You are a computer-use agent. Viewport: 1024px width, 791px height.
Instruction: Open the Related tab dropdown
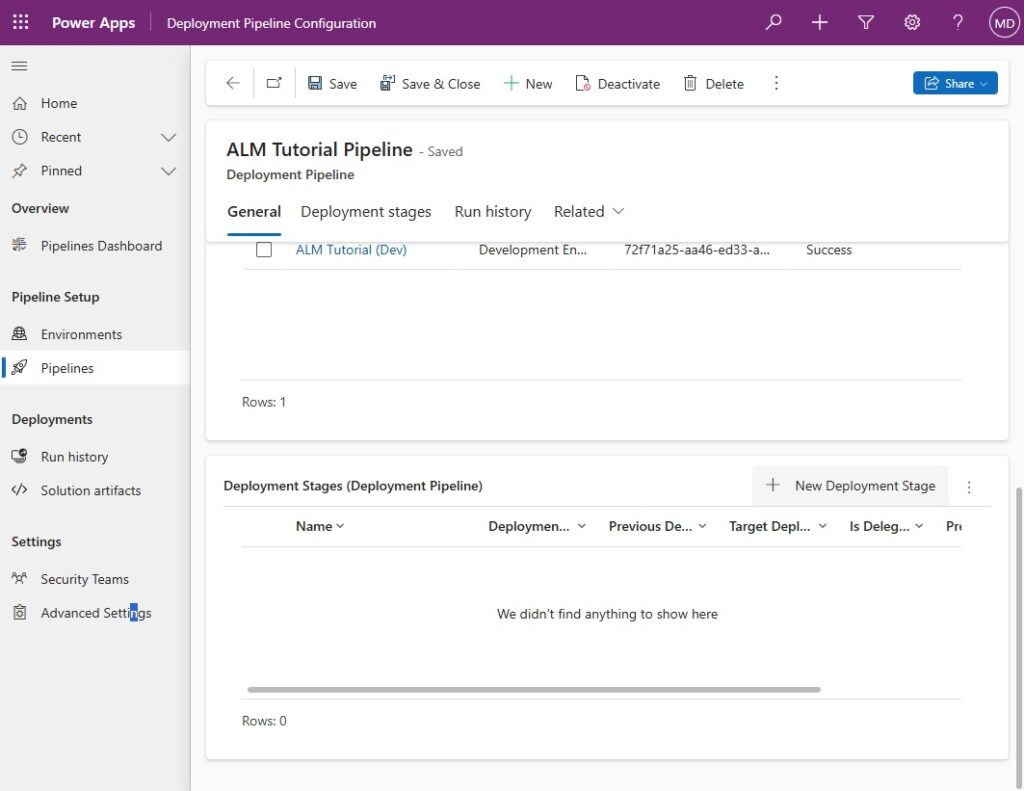coord(589,212)
